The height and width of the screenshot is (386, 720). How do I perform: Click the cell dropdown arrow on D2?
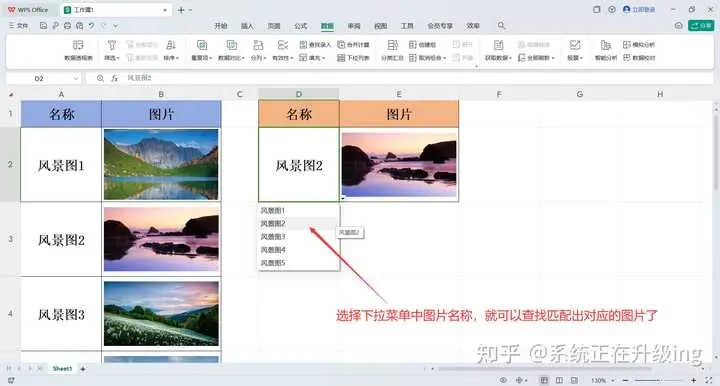[343, 198]
